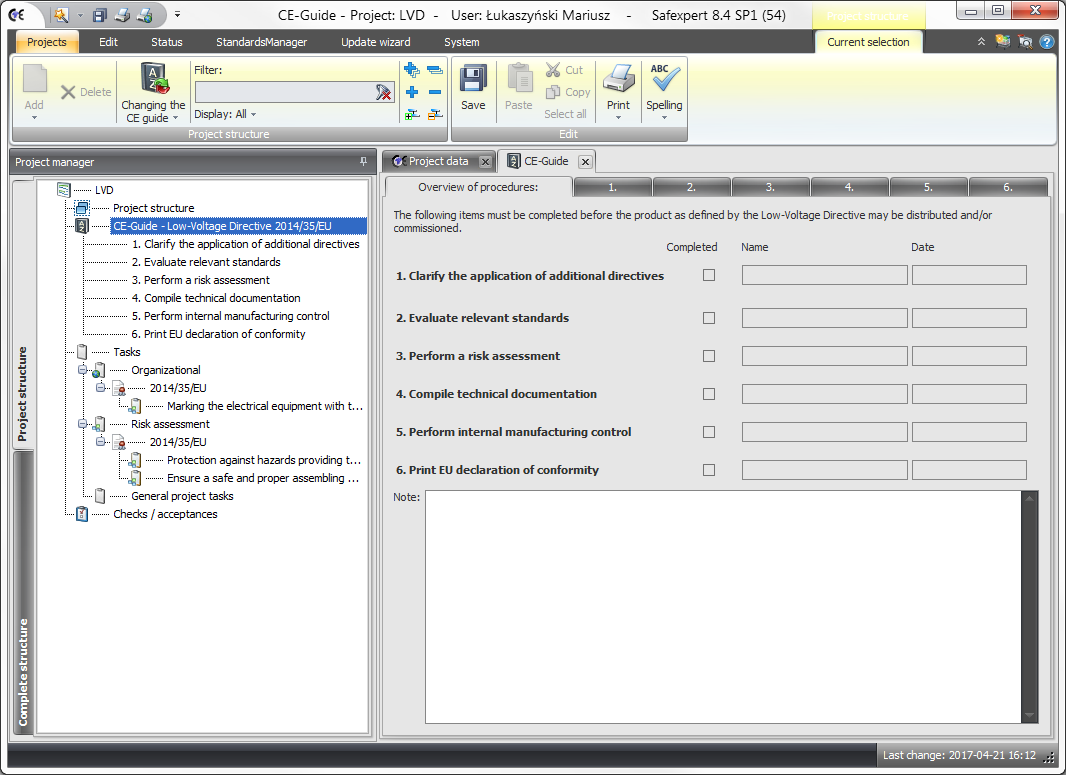This screenshot has height=775, width=1066.
Task: Open the Display: All dropdown
Action: pyautogui.click(x=226, y=114)
